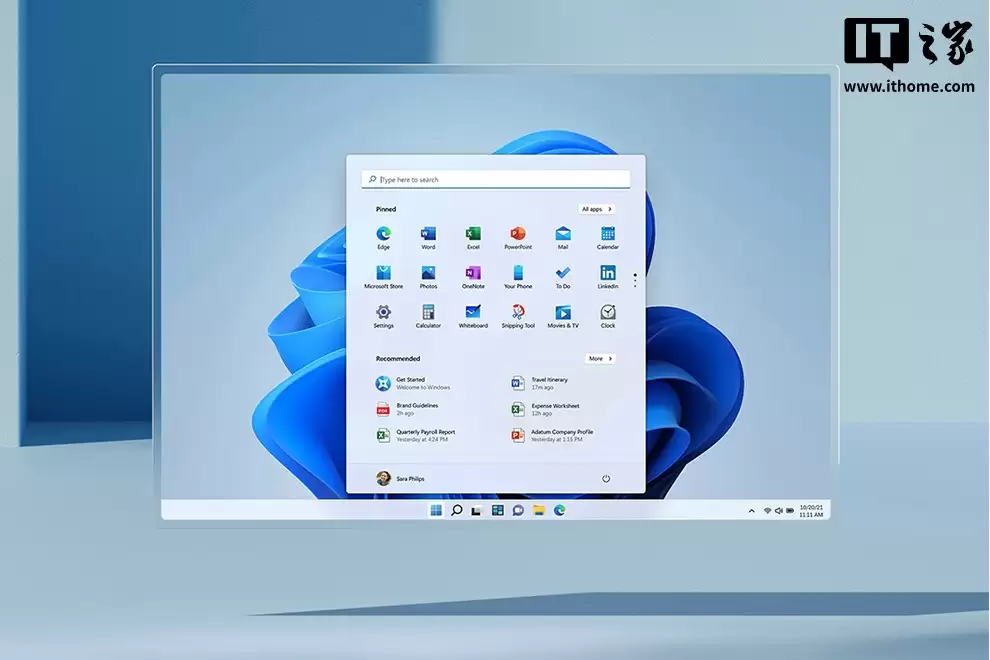Expand hidden icons in the system tray
Image resolution: width=990 pixels, height=660 pixels.
click(752, 510)
